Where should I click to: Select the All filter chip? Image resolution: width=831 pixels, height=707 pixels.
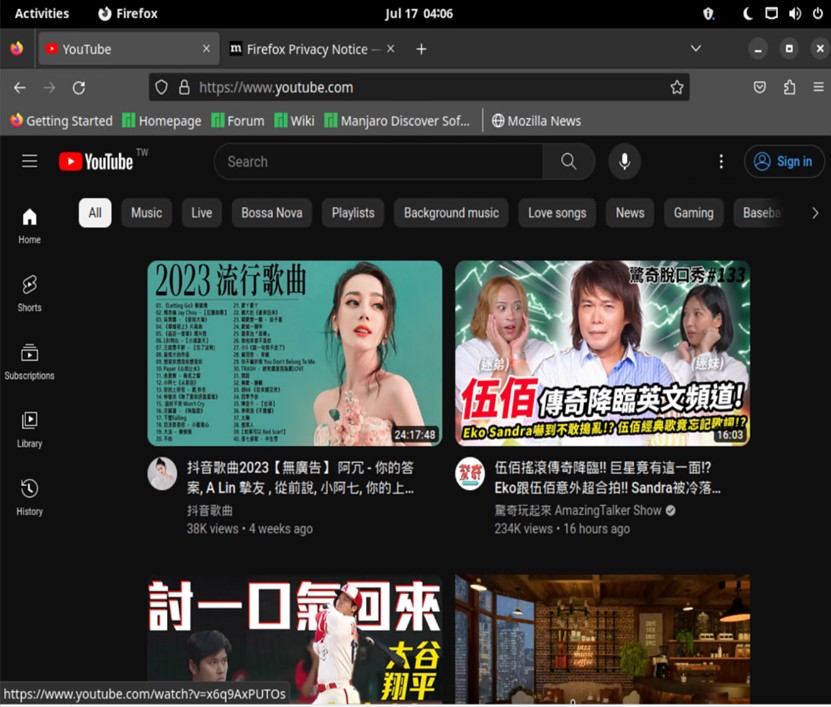point(95,213)
